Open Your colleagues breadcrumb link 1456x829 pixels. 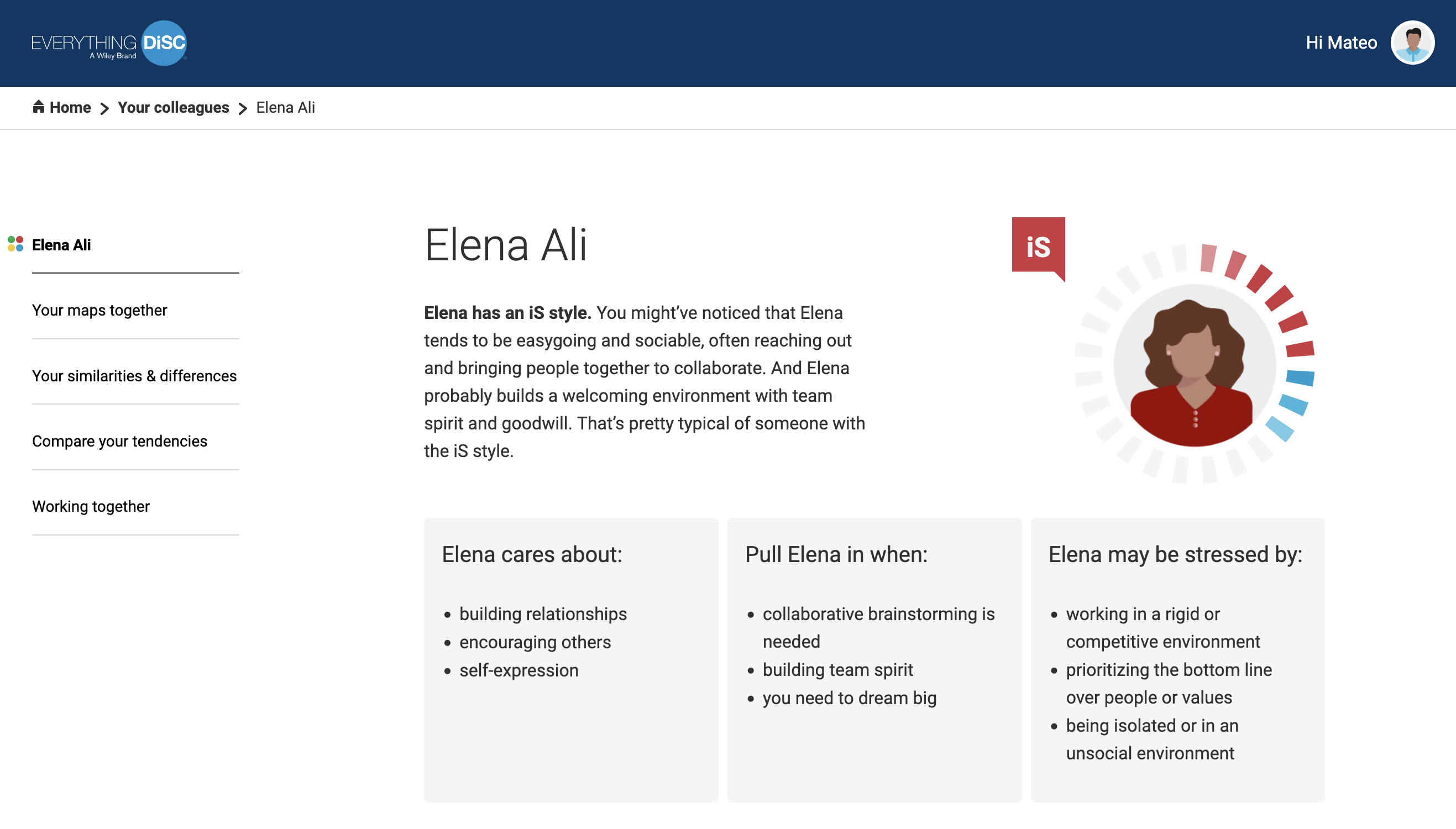tap(173, 107)
